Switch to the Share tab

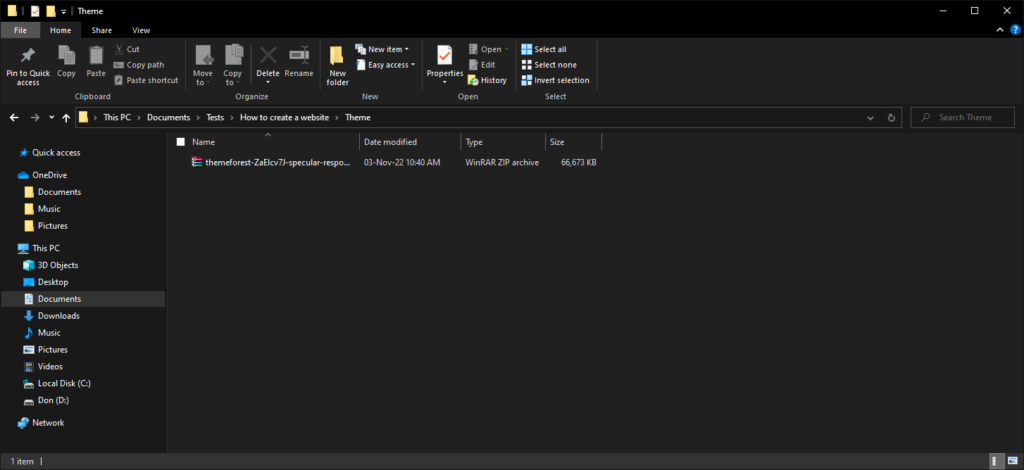[101, 30]
